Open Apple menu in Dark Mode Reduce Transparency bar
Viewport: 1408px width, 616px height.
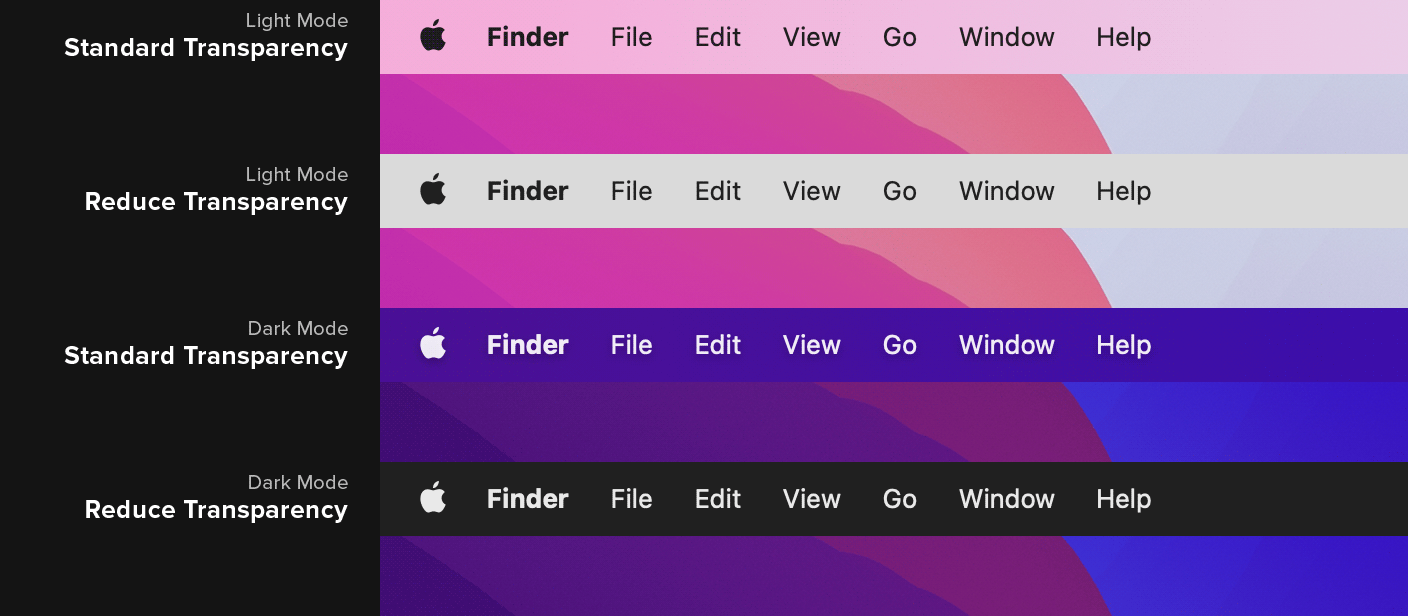click(433, 498)
